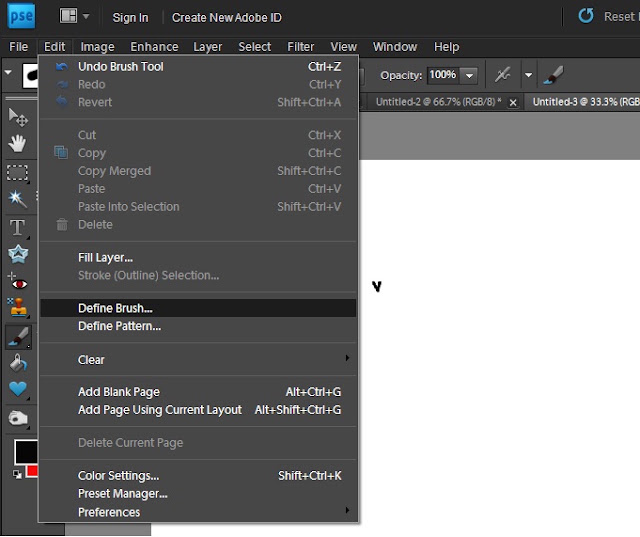Choose Define Brush... menu entry
640x537 pixels.
click(198, 308)
